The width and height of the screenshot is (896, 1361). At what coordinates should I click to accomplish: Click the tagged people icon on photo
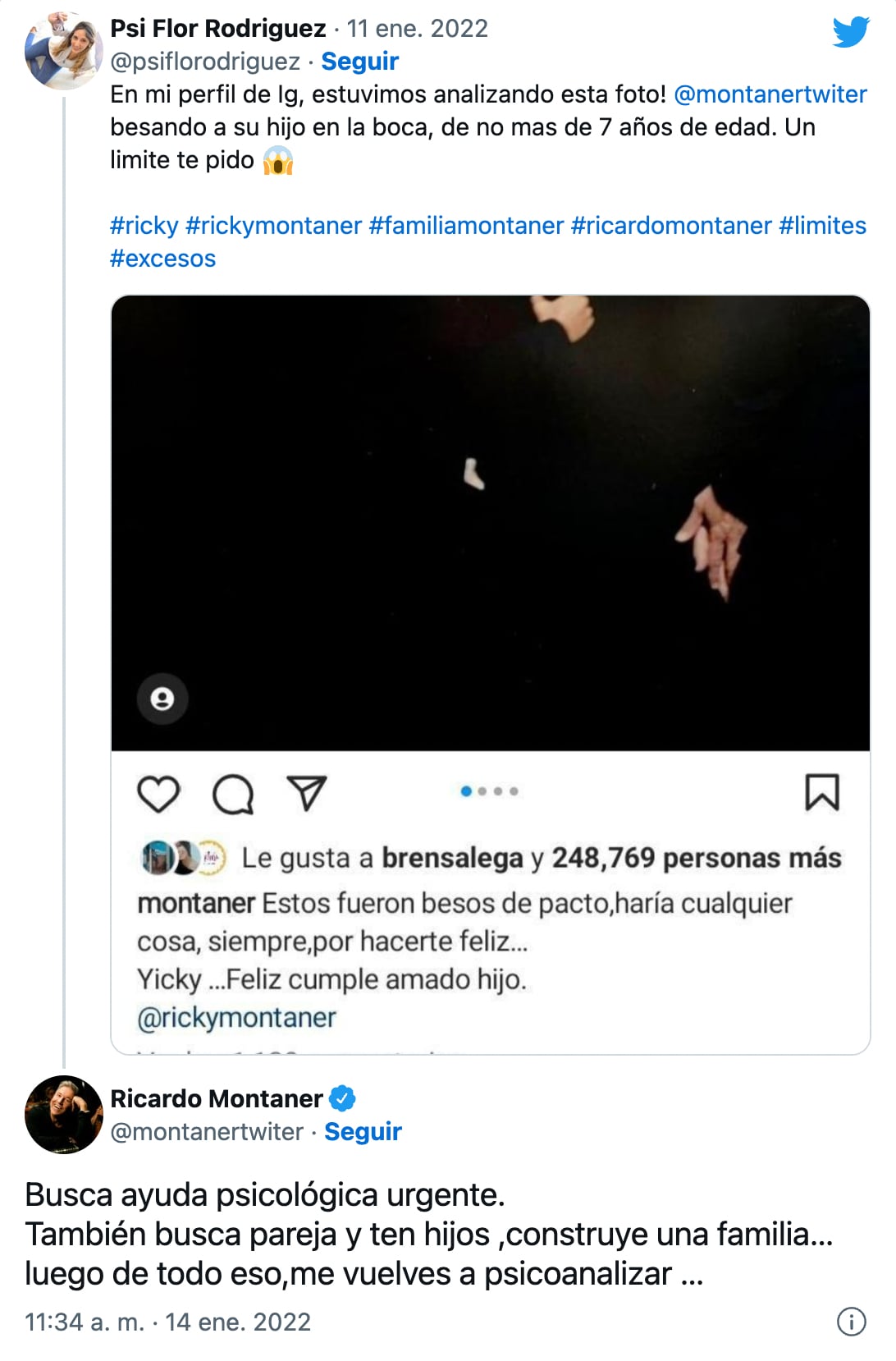[162, 699]
